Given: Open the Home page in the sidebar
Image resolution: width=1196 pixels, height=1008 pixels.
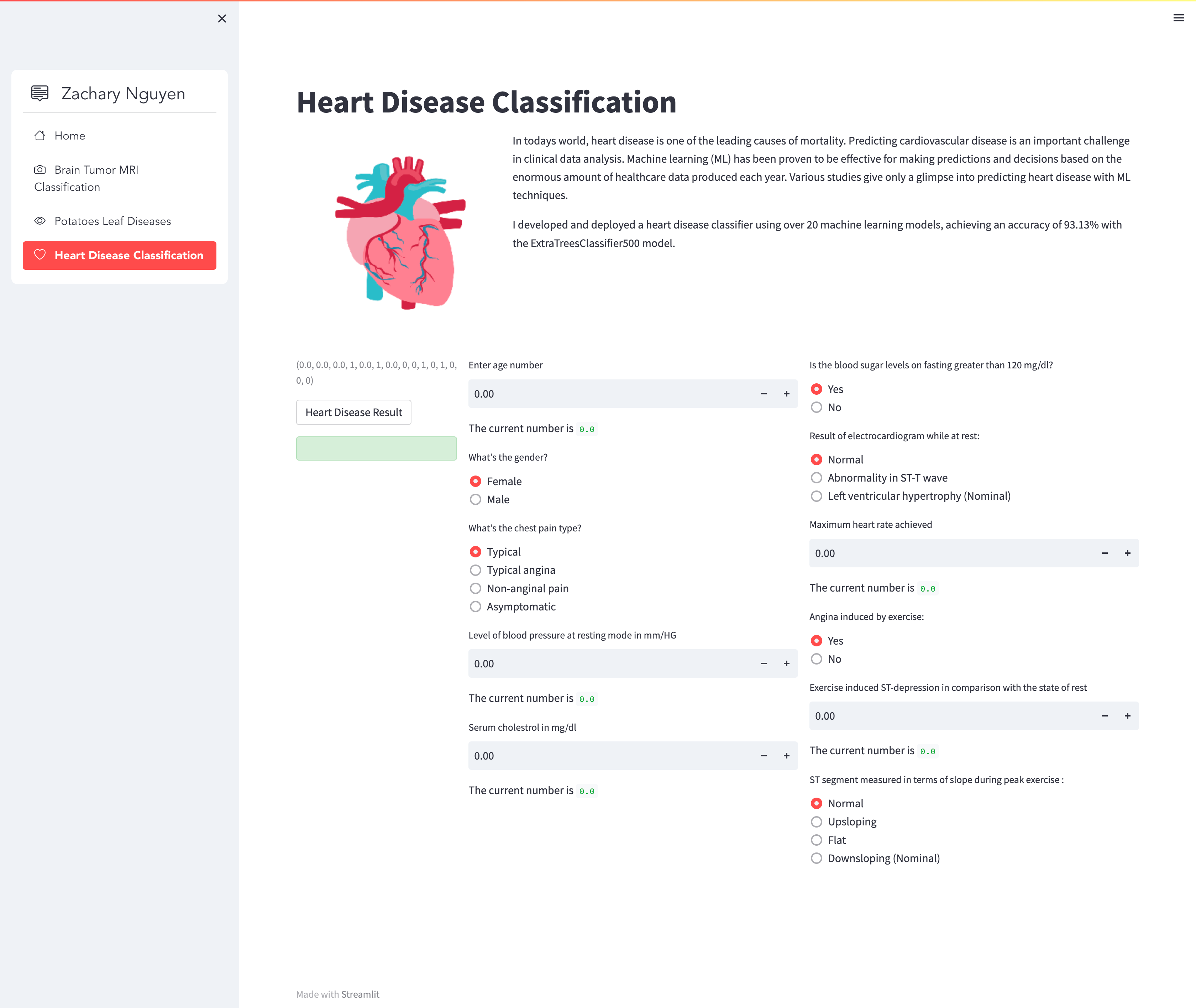Looking at the screenshot, I should pyautogui.click(x=70, y=135).
